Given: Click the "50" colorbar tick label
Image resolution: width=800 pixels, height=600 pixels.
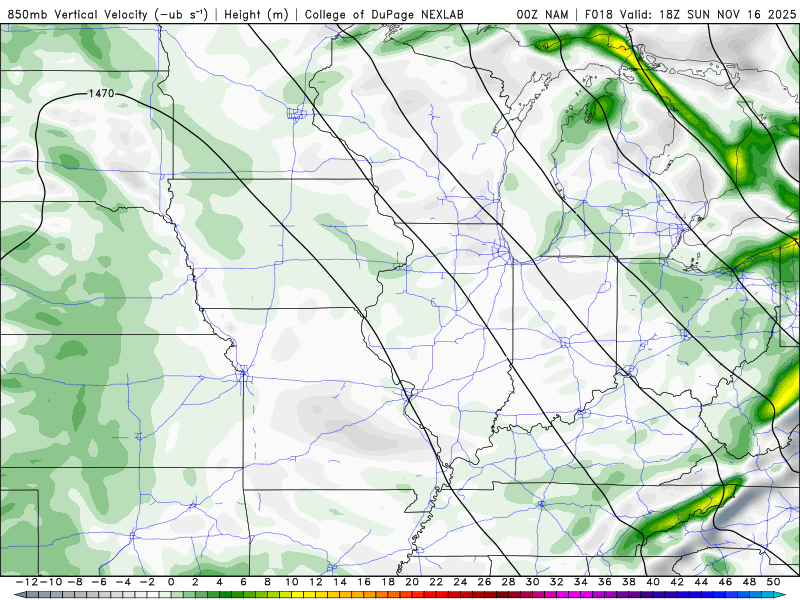Looking at the screenshot, I should tap(773, 582).
